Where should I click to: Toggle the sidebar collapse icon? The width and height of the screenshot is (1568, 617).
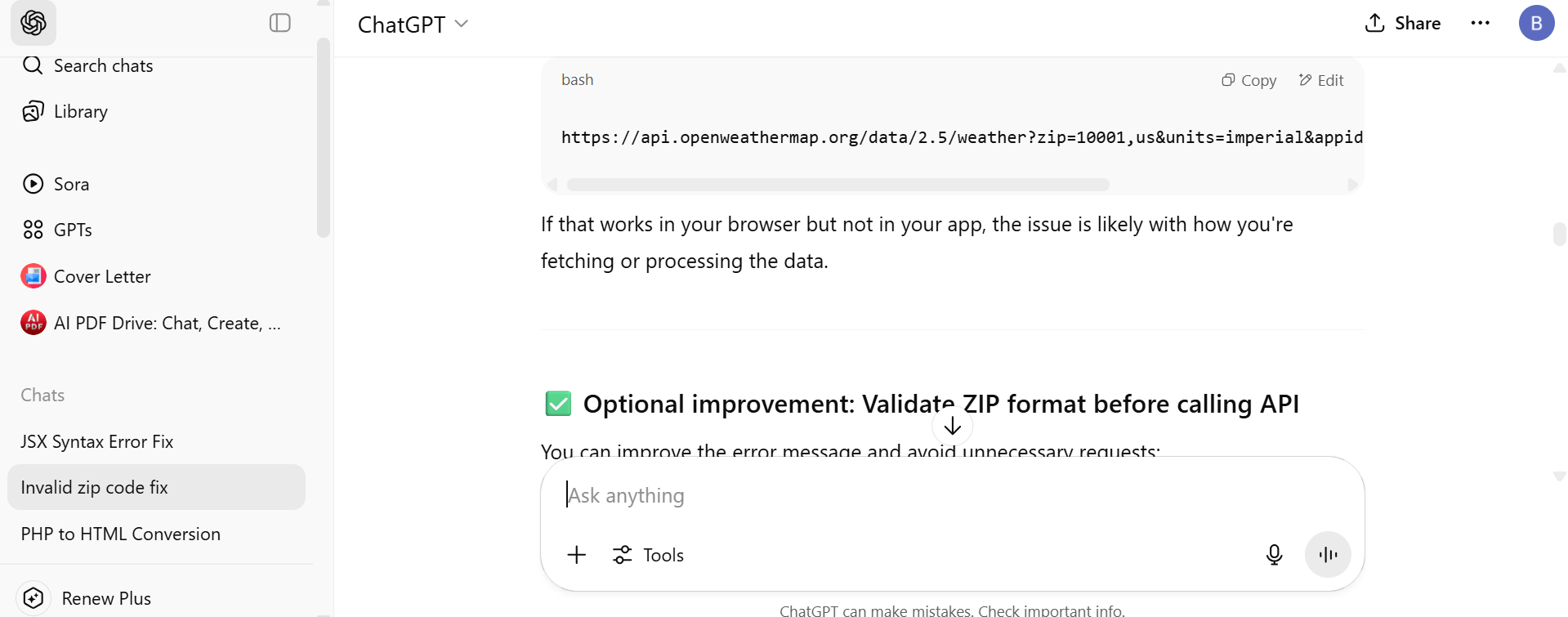280,23
